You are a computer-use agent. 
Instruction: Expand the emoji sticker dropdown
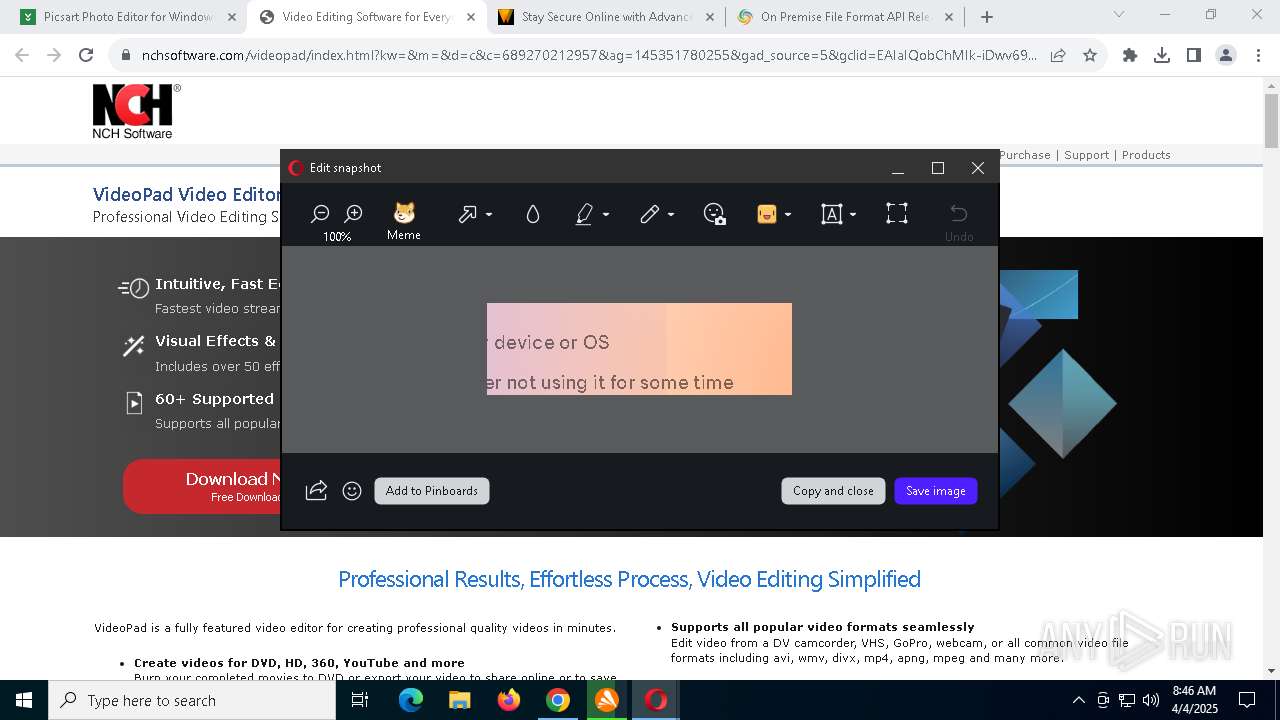pos(788,215)
